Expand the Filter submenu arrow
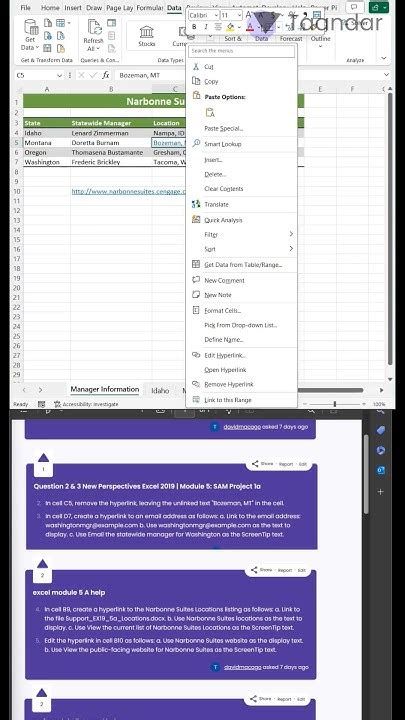Viewport: 405px width, 720px height. click(x=291, y=234)
